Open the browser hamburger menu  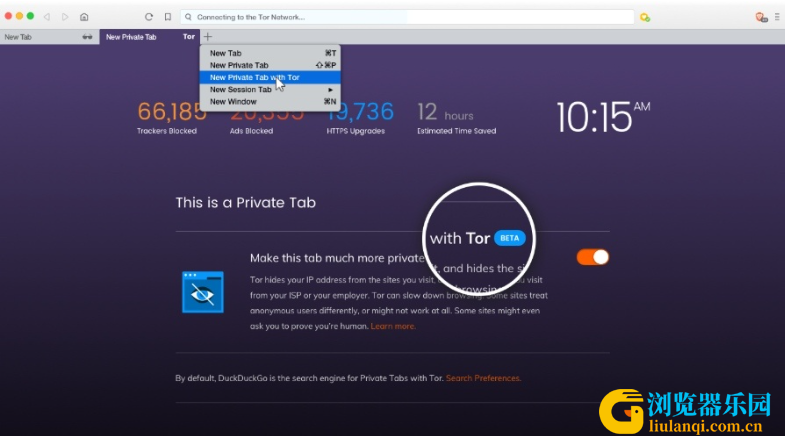coord(777,17)
